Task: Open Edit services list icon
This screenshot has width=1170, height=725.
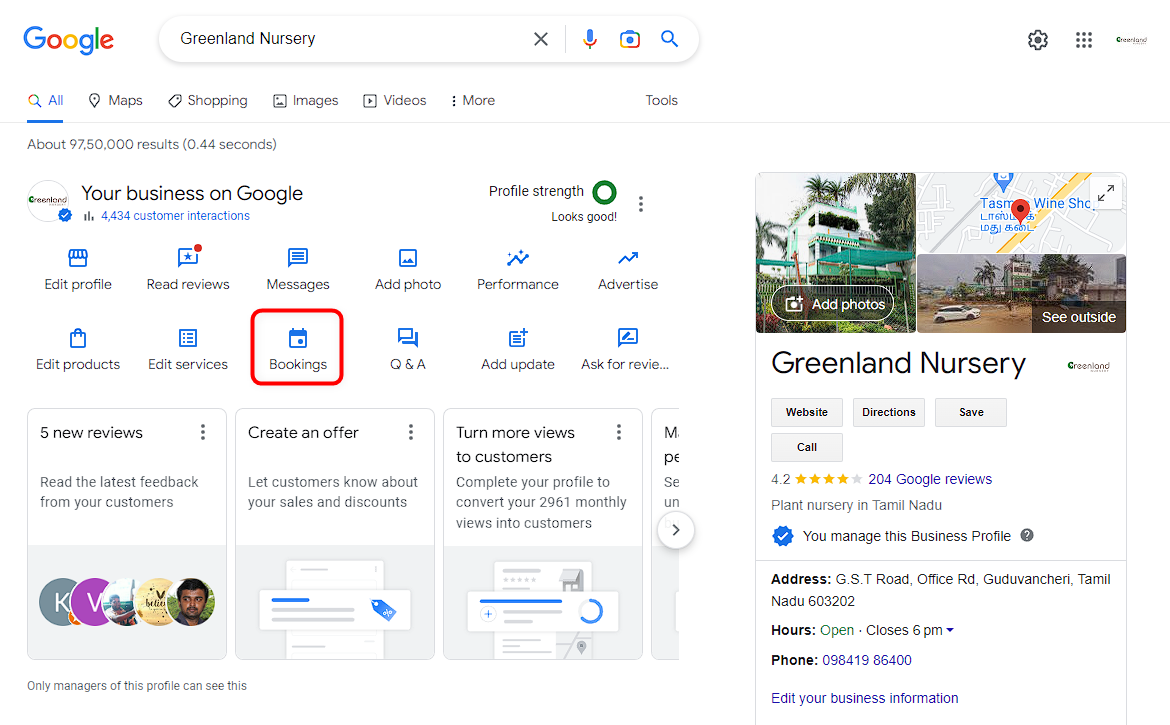Action: (x=188, y=338)
